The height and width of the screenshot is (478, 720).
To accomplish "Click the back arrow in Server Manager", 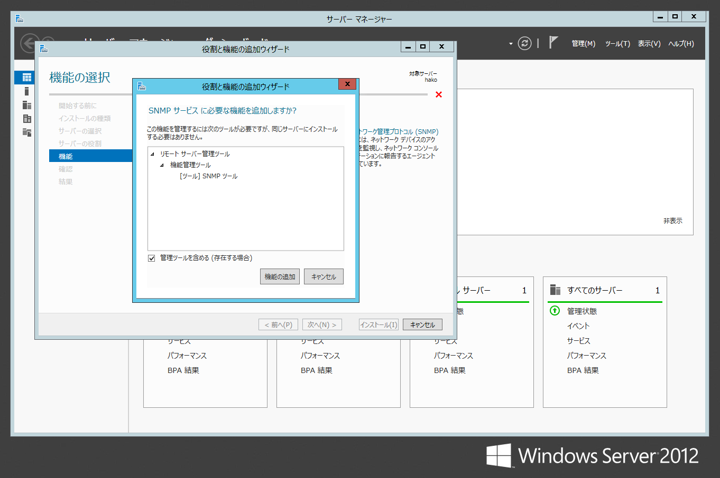I will click(x=29, y=44).
